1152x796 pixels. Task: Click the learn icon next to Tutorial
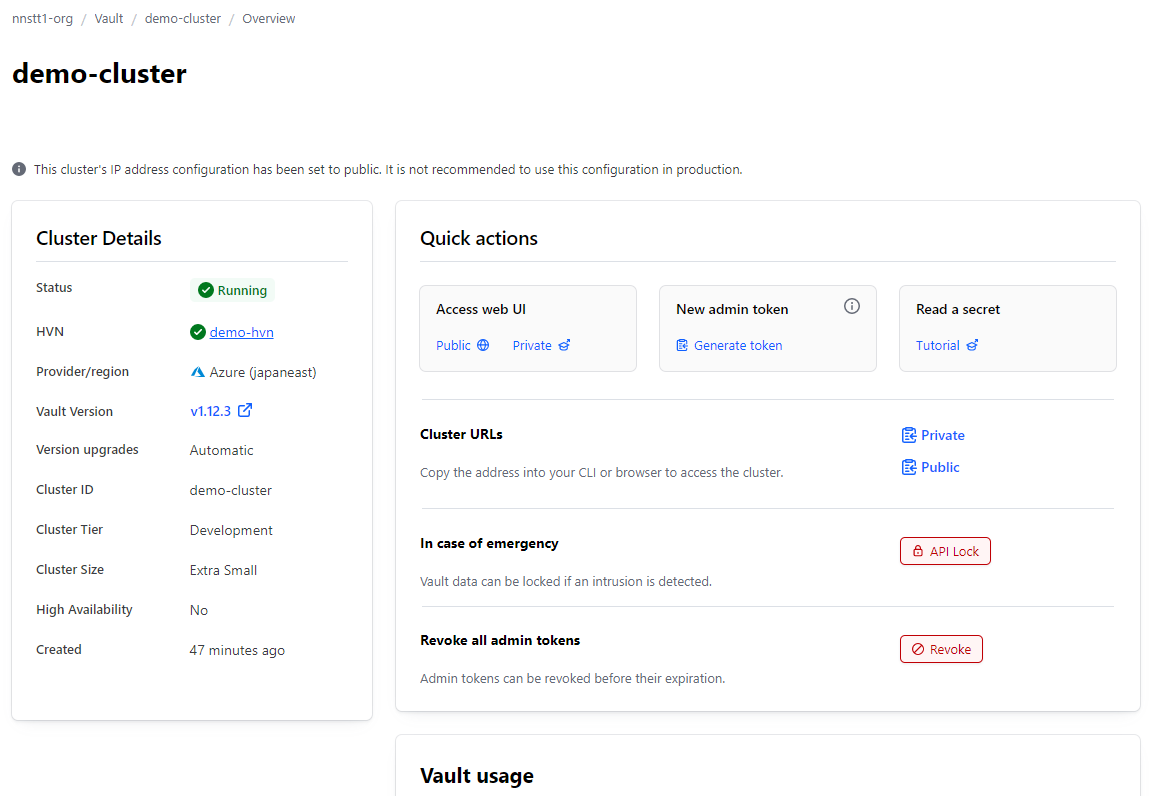972,345
